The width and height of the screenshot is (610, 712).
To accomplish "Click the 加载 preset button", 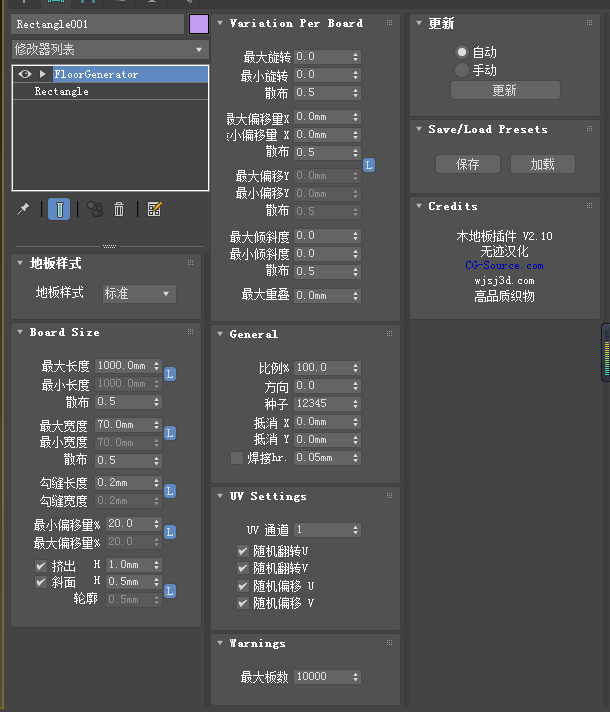I will (x=543, y=164).
